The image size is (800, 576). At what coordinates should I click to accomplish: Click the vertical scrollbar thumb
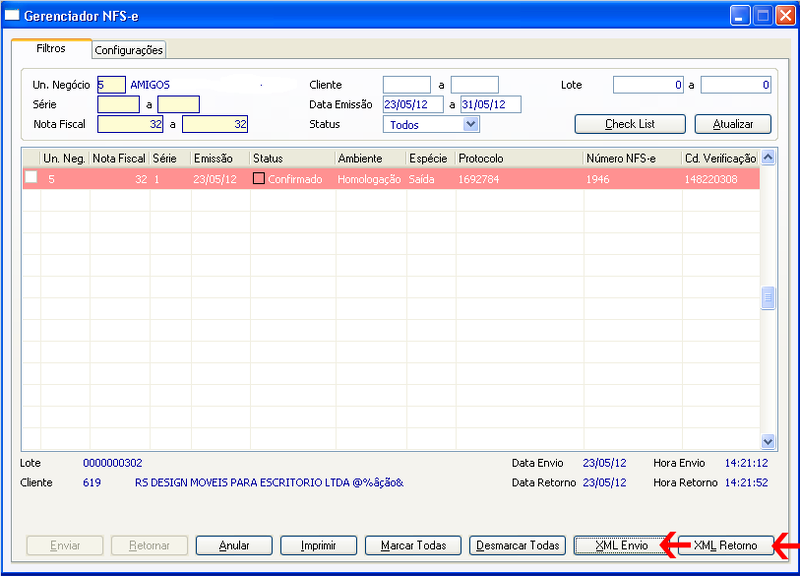point(768,298)
